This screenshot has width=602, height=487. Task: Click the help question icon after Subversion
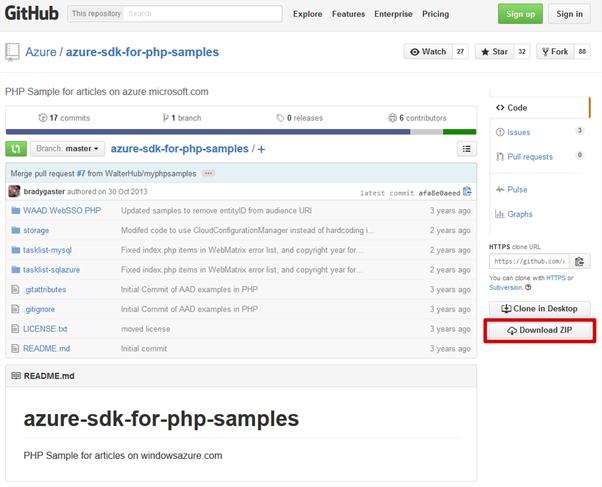[x=528, y=287]
